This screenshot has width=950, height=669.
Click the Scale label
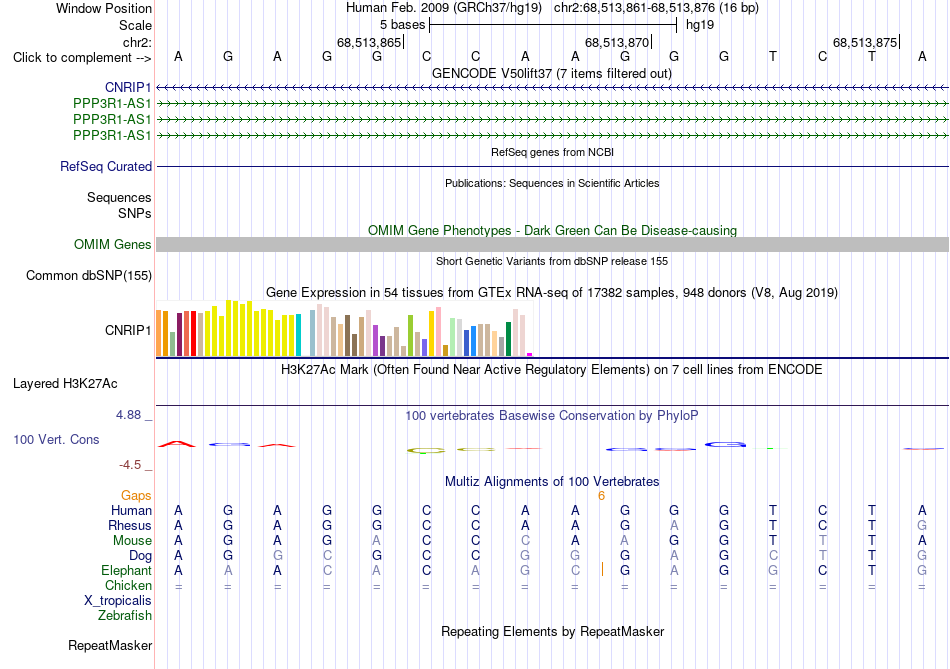click(135, 25)
